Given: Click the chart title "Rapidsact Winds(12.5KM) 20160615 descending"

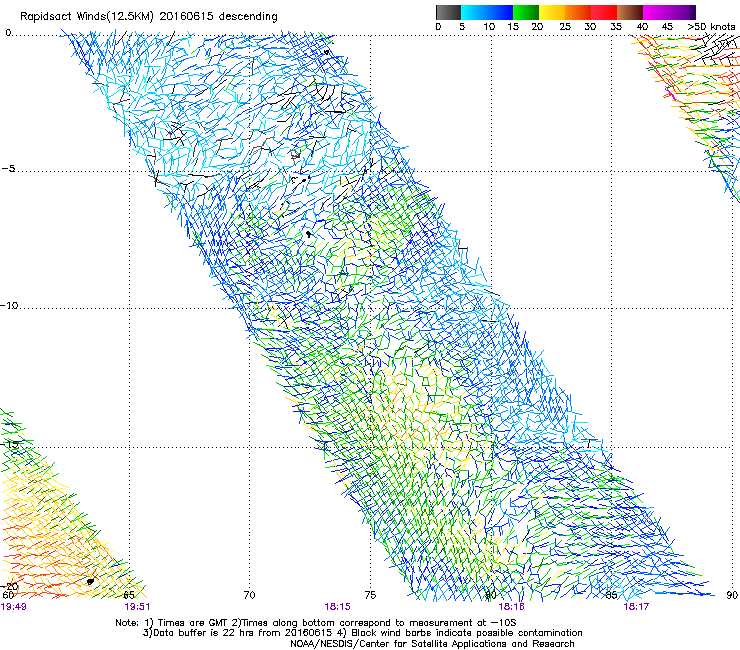Looking at the screenshot, I should pyautogui.click(x=149, y=17).
